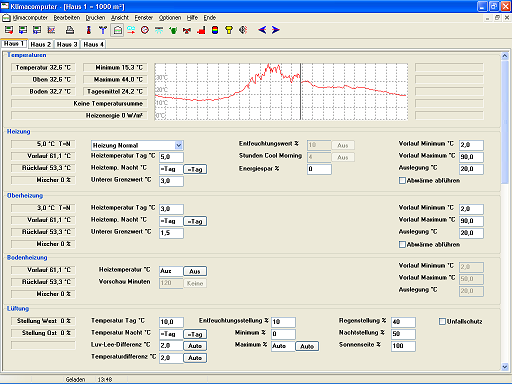The image size is (512, 384).
Task: Click the yellow lamp toolbar icon
Action: [229, 30]
